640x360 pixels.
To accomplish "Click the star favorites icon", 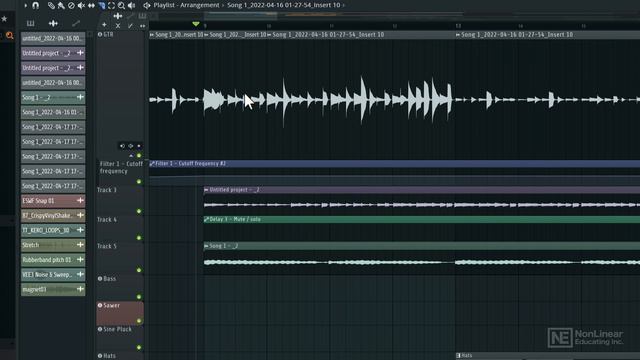I will (x=4, y=19).
